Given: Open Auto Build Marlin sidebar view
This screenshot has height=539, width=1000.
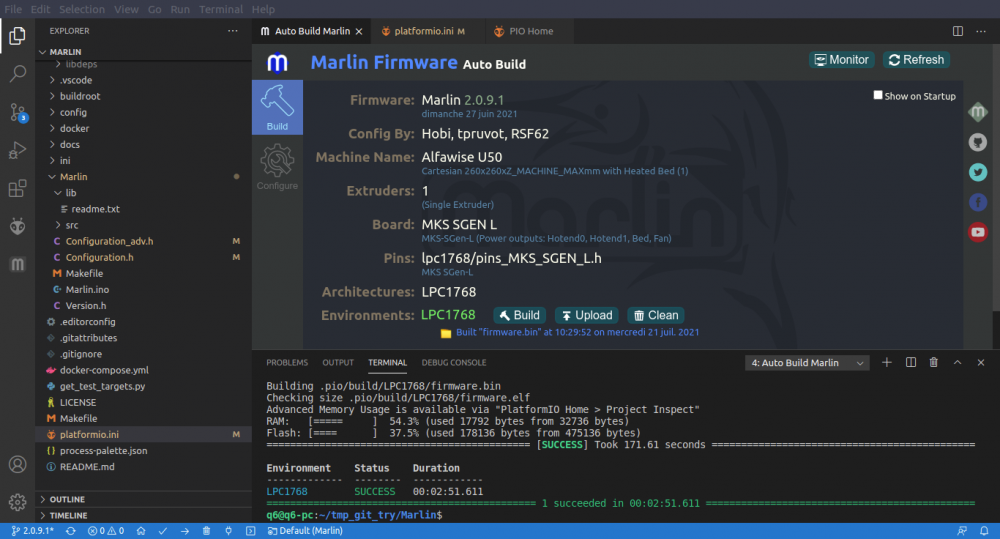Looking at the screenshot, I should [x=17, y=264].
